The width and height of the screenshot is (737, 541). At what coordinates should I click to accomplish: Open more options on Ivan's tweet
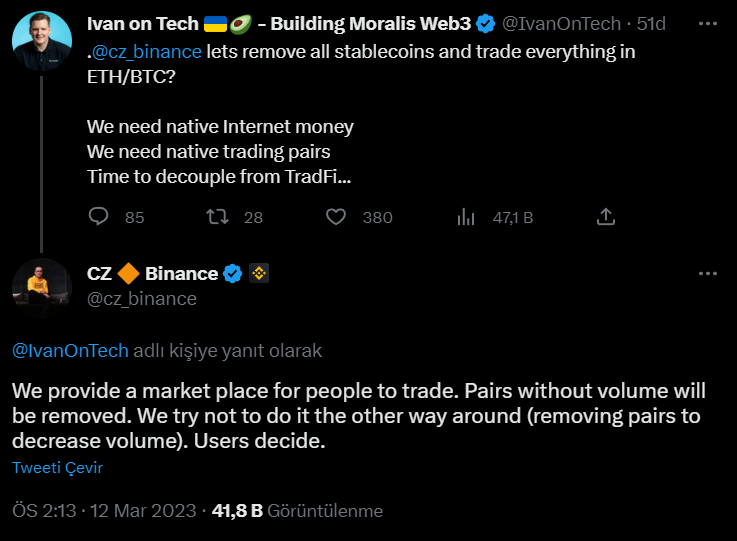[708, 23]
